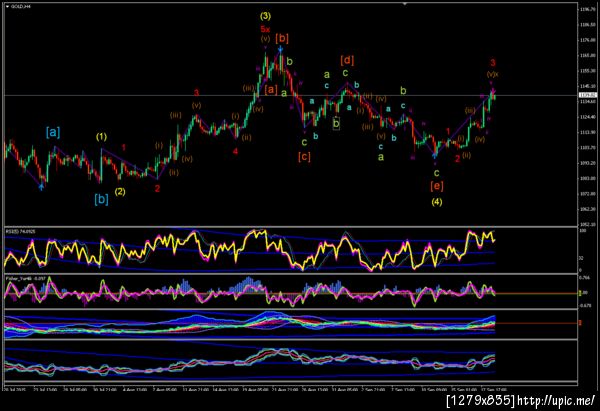Open the dropdown arrow beside GOLD,H4 title
The width and height of the screenshot is (600, 411).
pos(7,7)
